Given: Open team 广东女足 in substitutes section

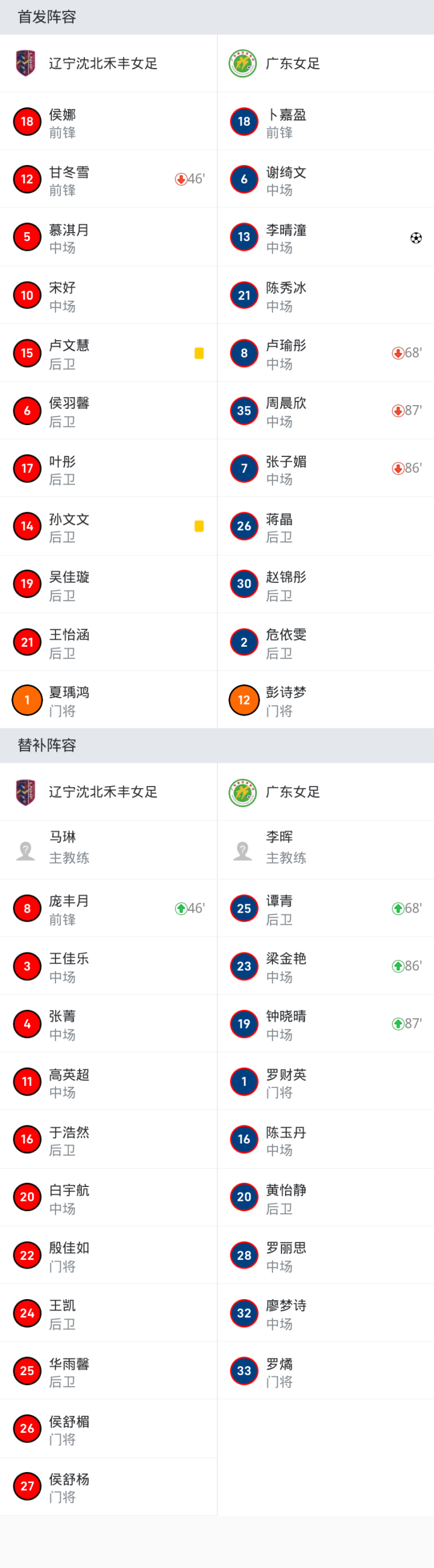Looking at the screenshot, I should pyautogui.click(x=293, y=792).
